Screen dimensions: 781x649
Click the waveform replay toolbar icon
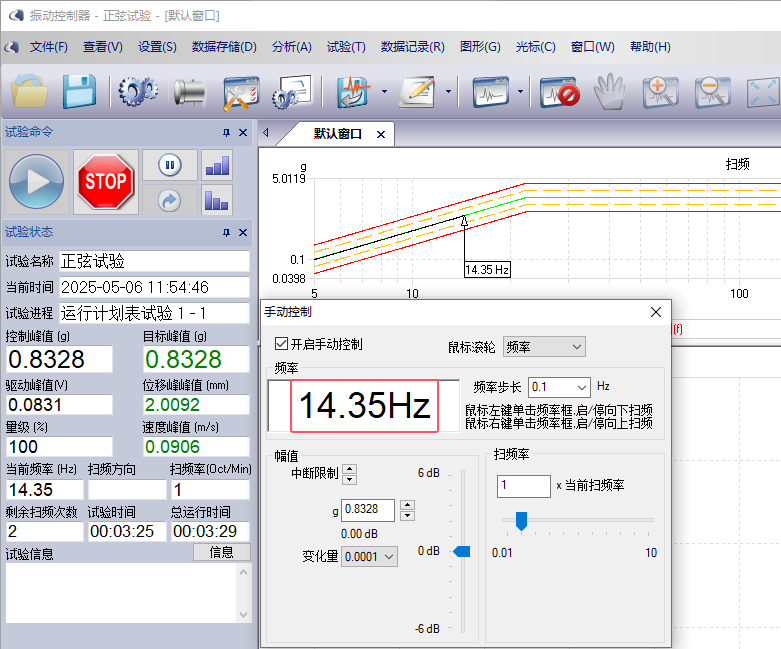353,92
